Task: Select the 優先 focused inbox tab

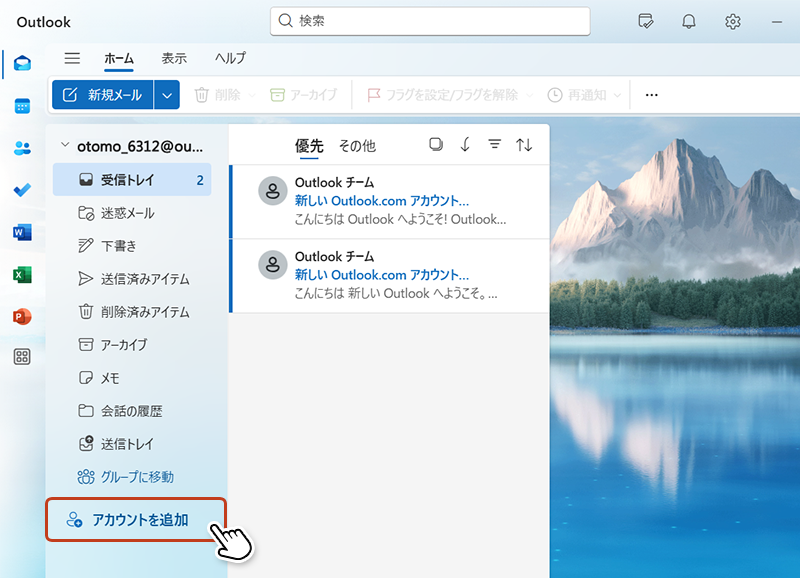Action: click(309, 146)
